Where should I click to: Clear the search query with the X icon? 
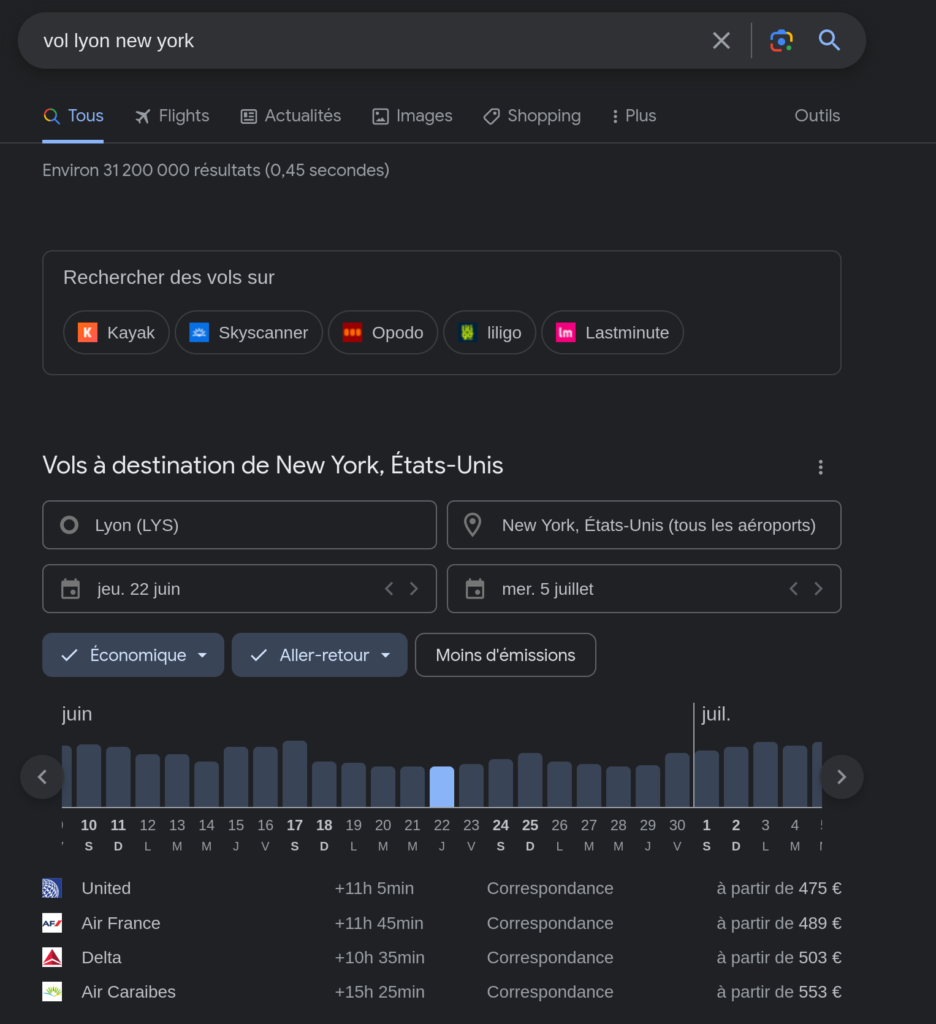721,40
